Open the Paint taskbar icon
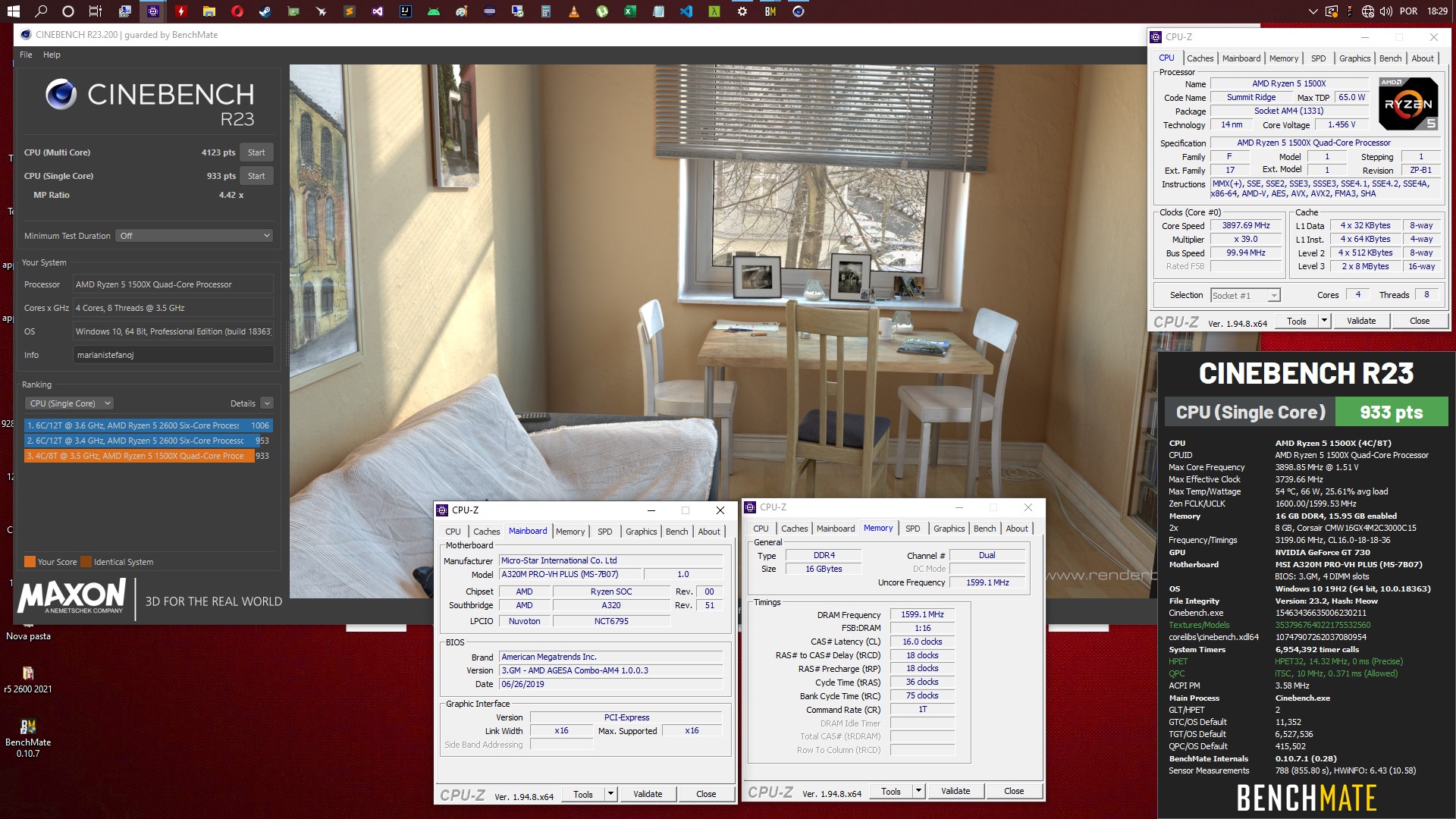 coord(462,11)
